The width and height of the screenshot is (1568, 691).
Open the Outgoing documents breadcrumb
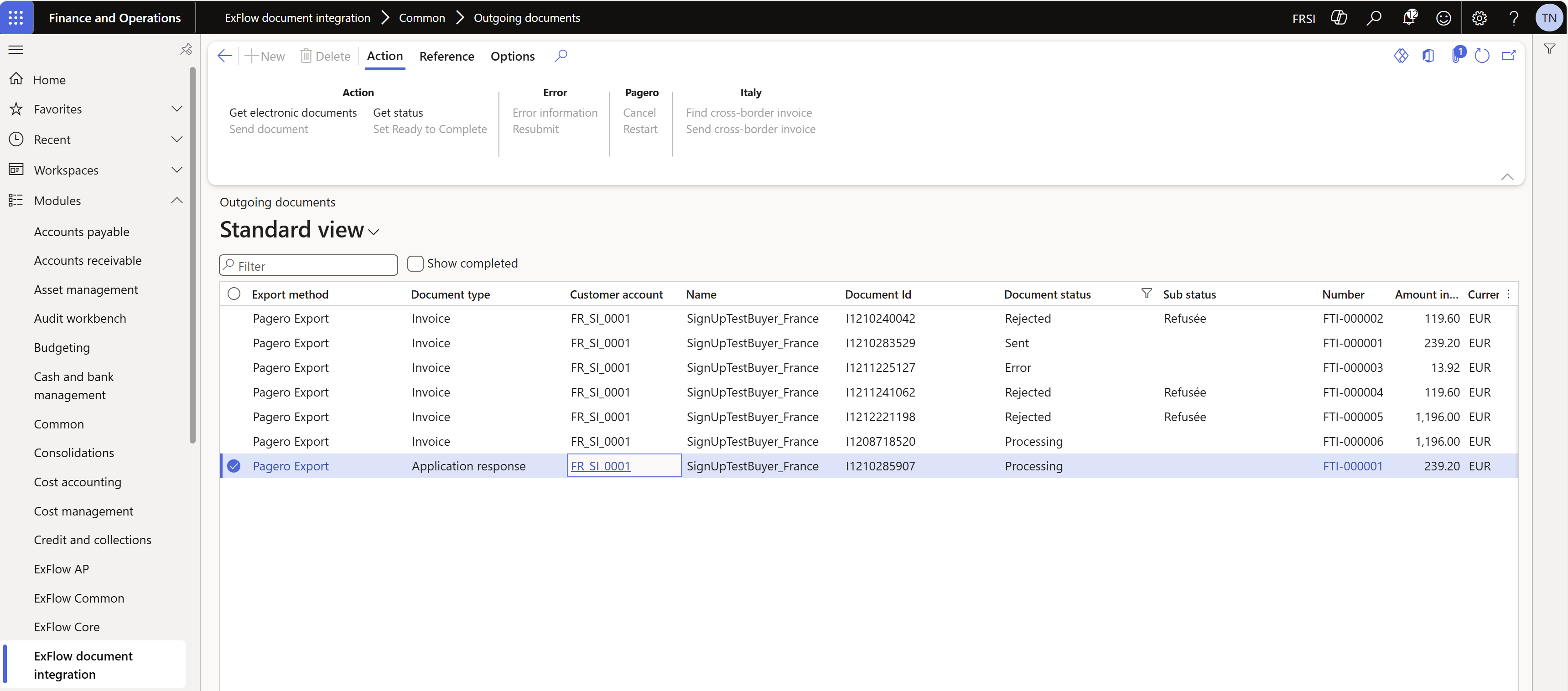coord(526,18)
